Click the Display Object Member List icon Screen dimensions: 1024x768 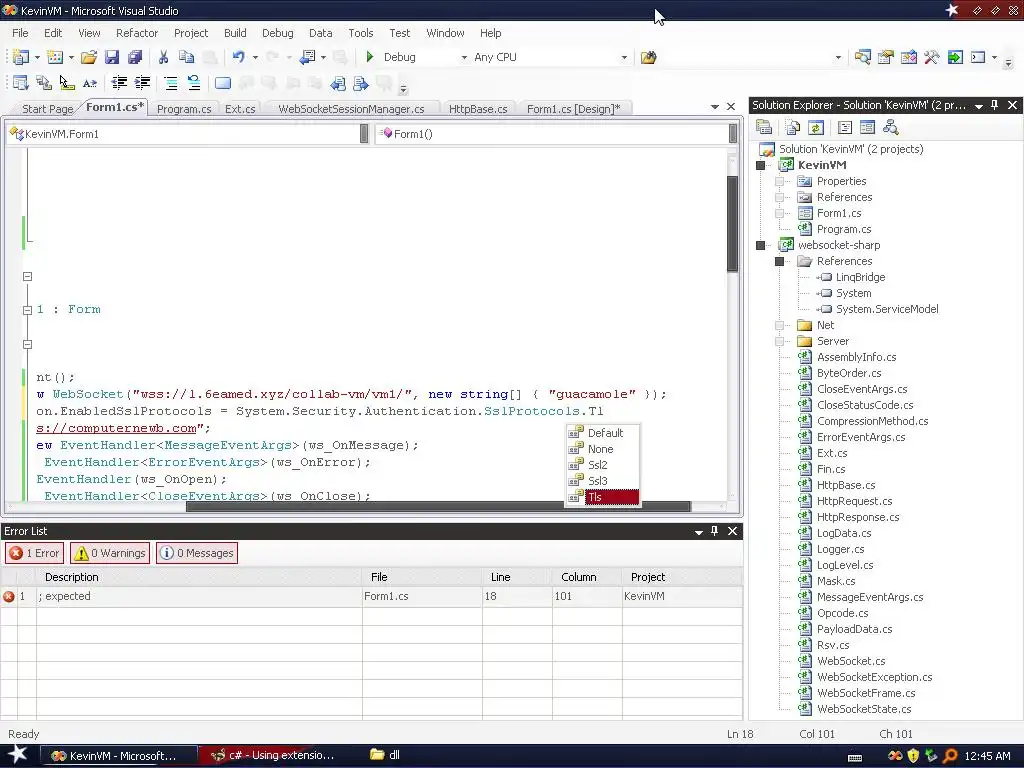20,82
